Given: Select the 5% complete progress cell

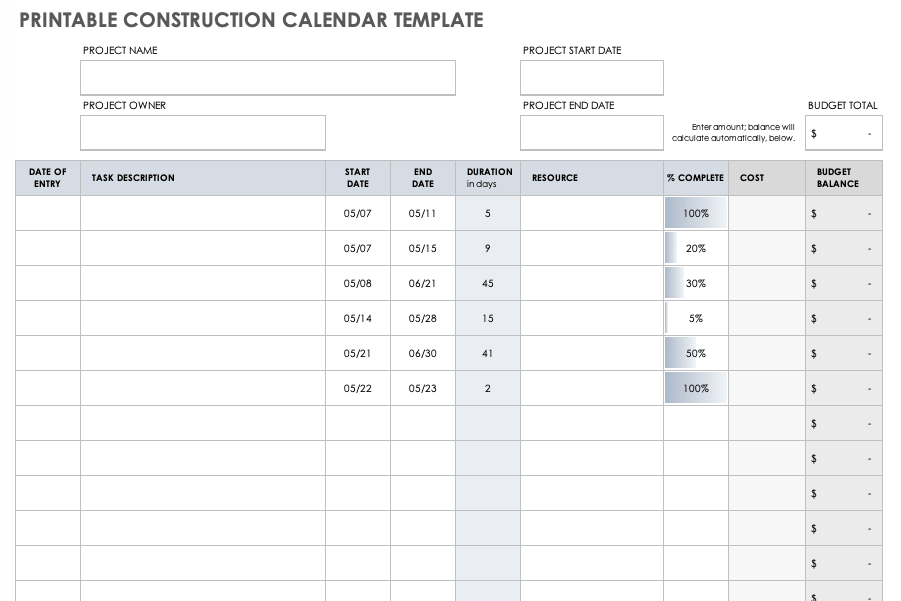Looking at the screenshot, I should 696,318.
